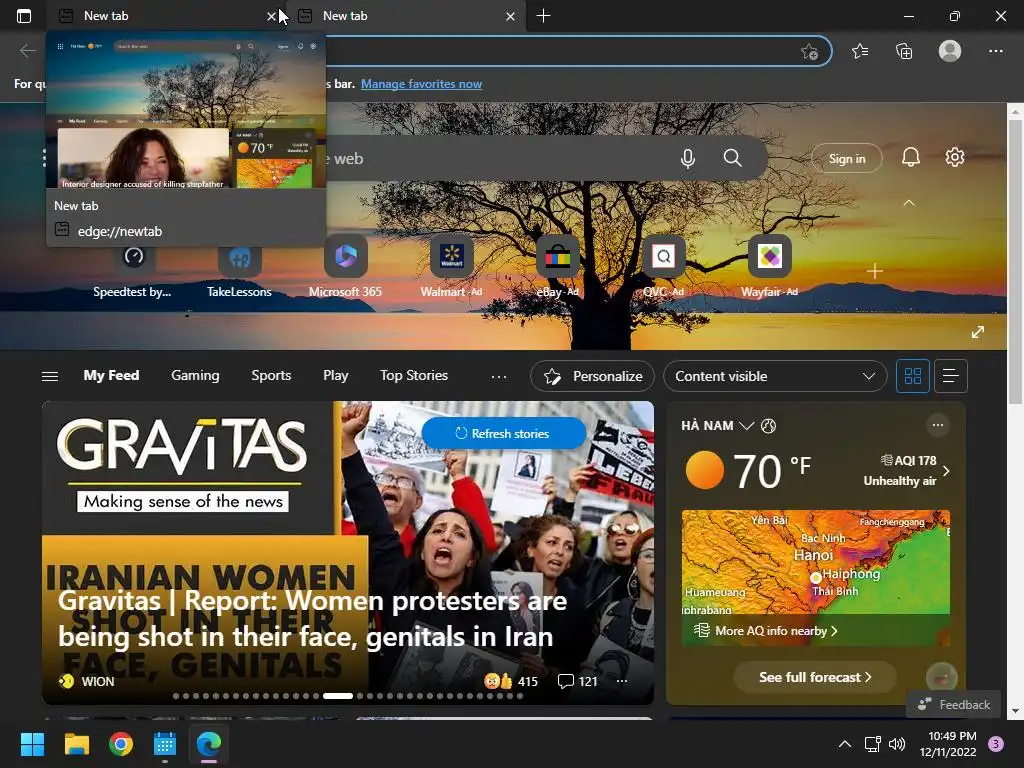Click Refresh stories button

504,433
